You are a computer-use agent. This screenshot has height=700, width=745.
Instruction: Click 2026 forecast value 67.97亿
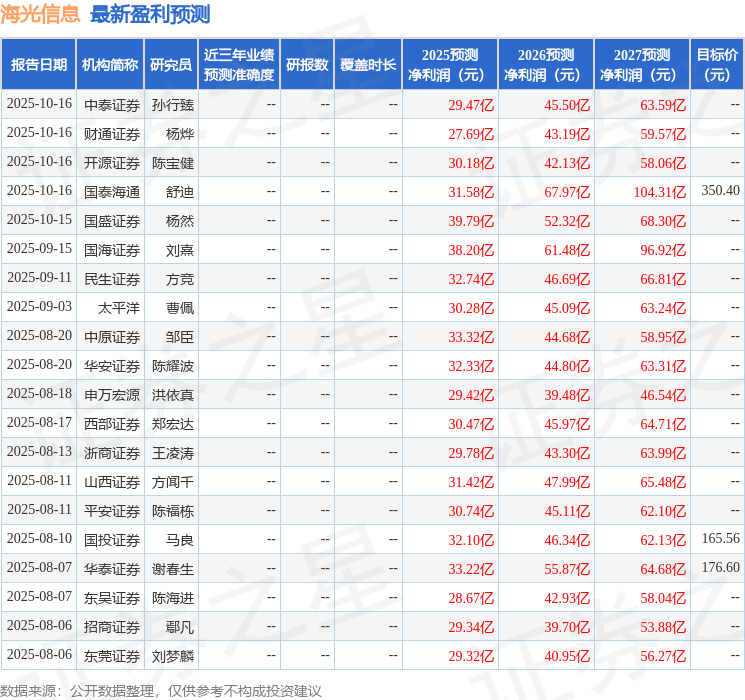pyautogui.click(x=567, y=192)
